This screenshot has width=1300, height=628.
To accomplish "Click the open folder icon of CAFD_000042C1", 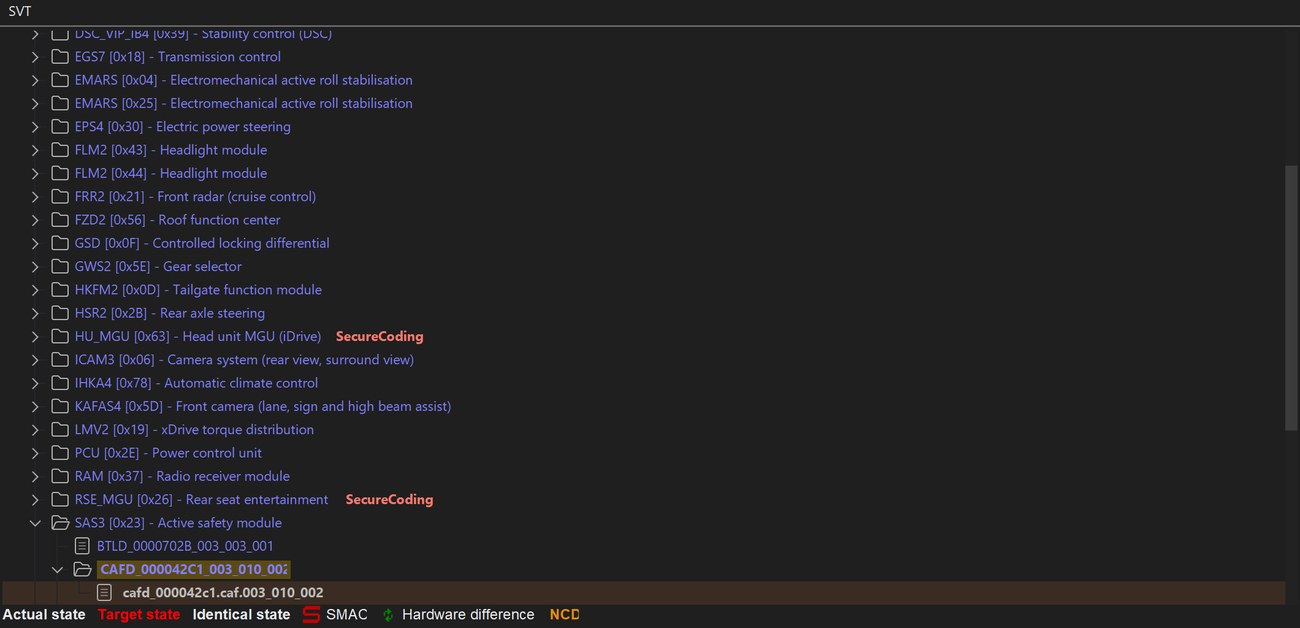I will [83, 570].
